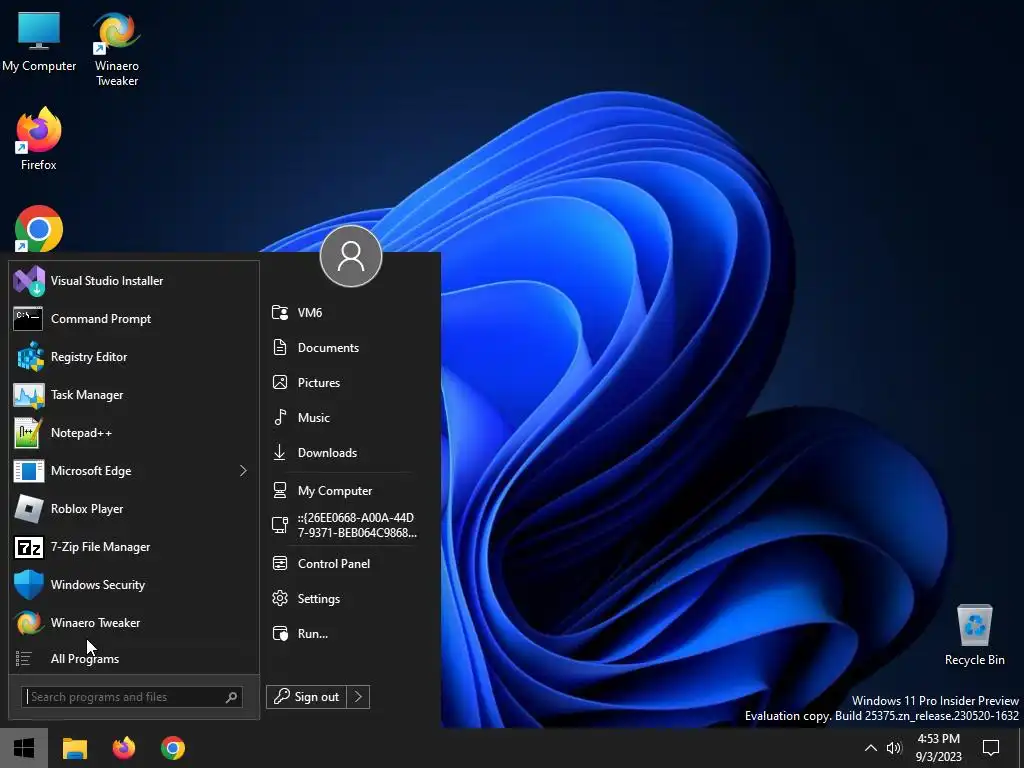The width and height of the screenshot is (1024, 768).
Task: Click the user account picture avatar
Action: click(x=351, y=256)
